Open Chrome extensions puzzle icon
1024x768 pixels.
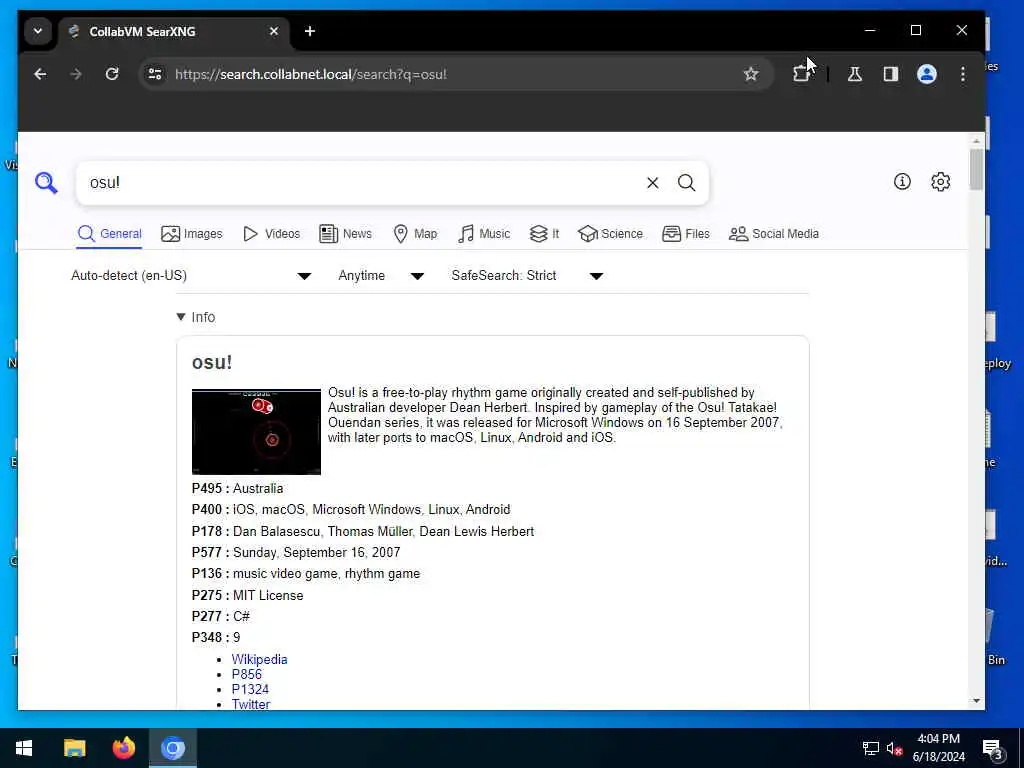point(801,74)
